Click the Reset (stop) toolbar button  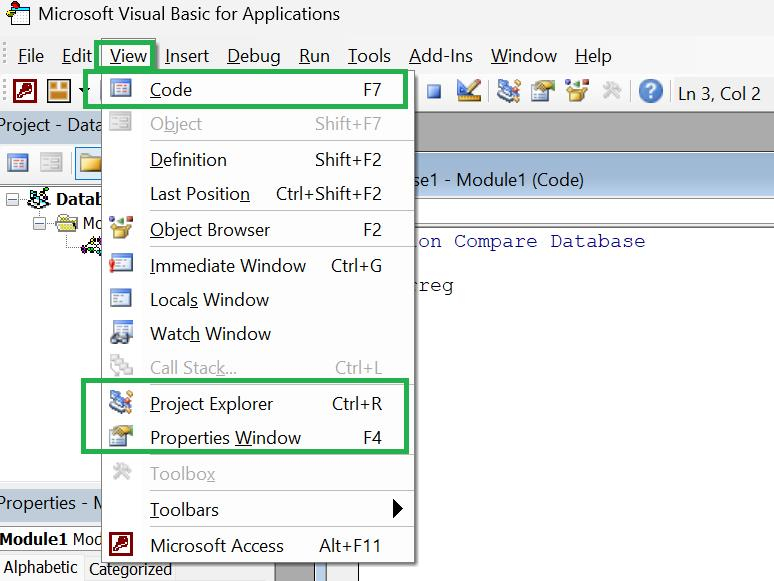pyautogui.click(x=434, y=92)
